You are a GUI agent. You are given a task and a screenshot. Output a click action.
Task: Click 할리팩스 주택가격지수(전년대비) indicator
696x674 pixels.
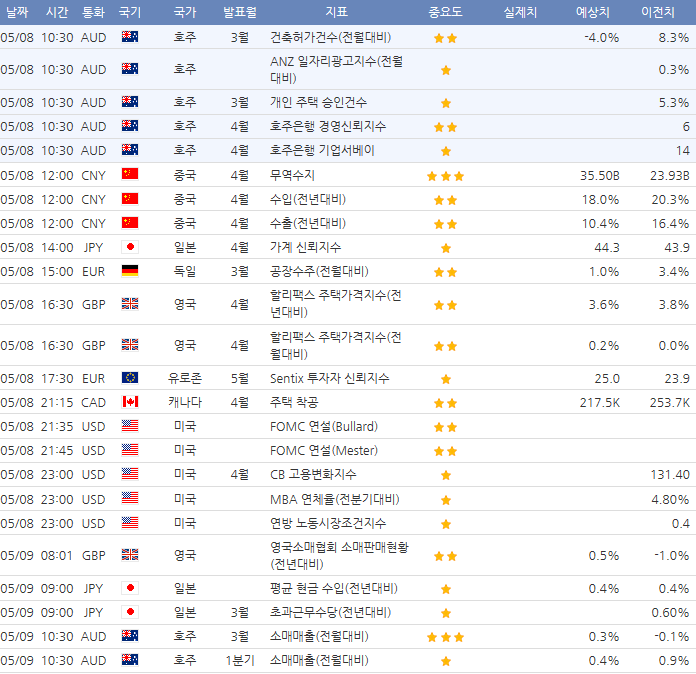[336, 304]
